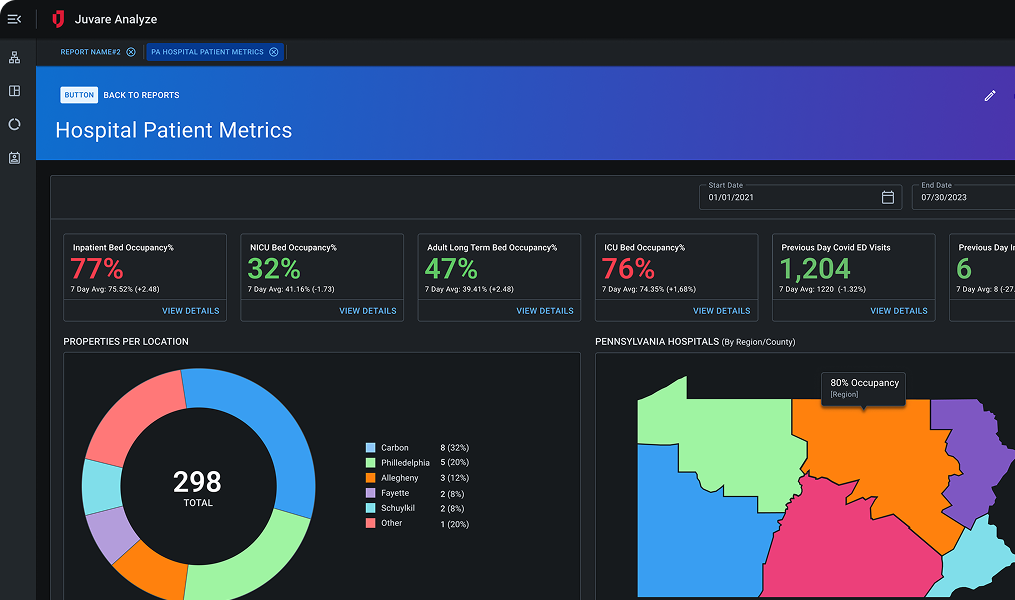
Task: Select the PA Hospital Patient Metrics tab
Action: (x=207, y=52)
